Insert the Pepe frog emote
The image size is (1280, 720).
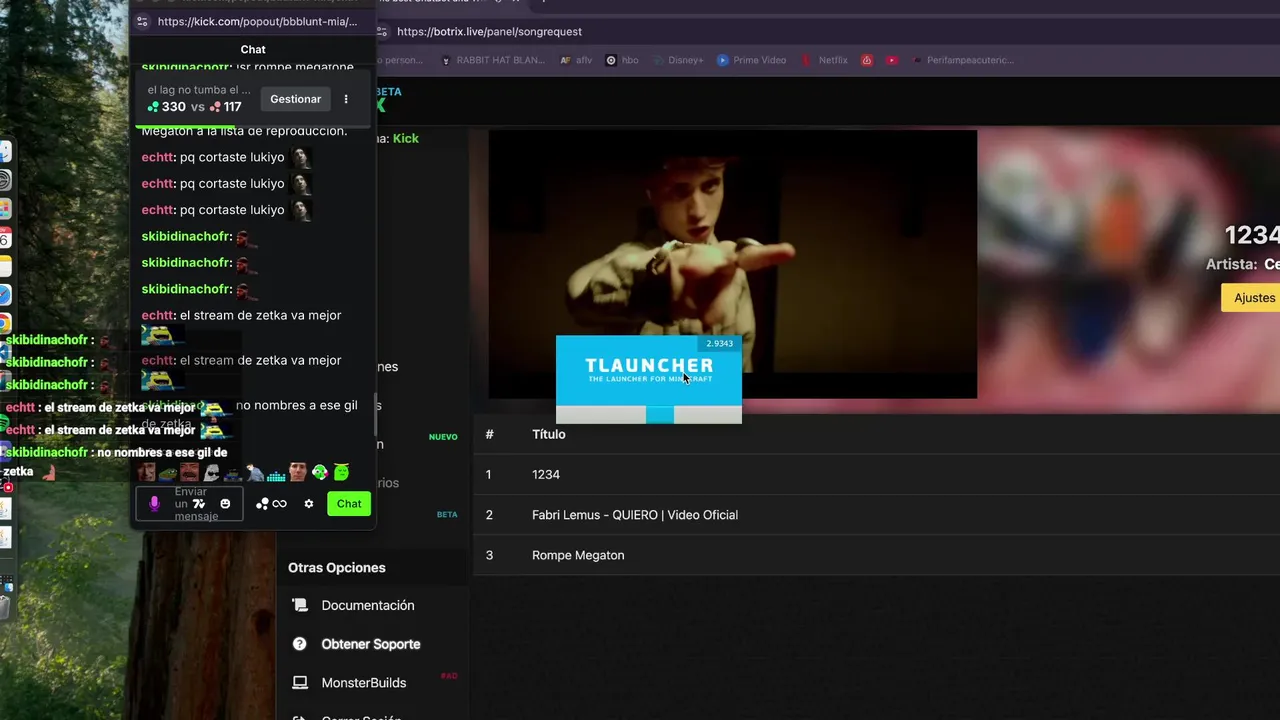[168, 472]
